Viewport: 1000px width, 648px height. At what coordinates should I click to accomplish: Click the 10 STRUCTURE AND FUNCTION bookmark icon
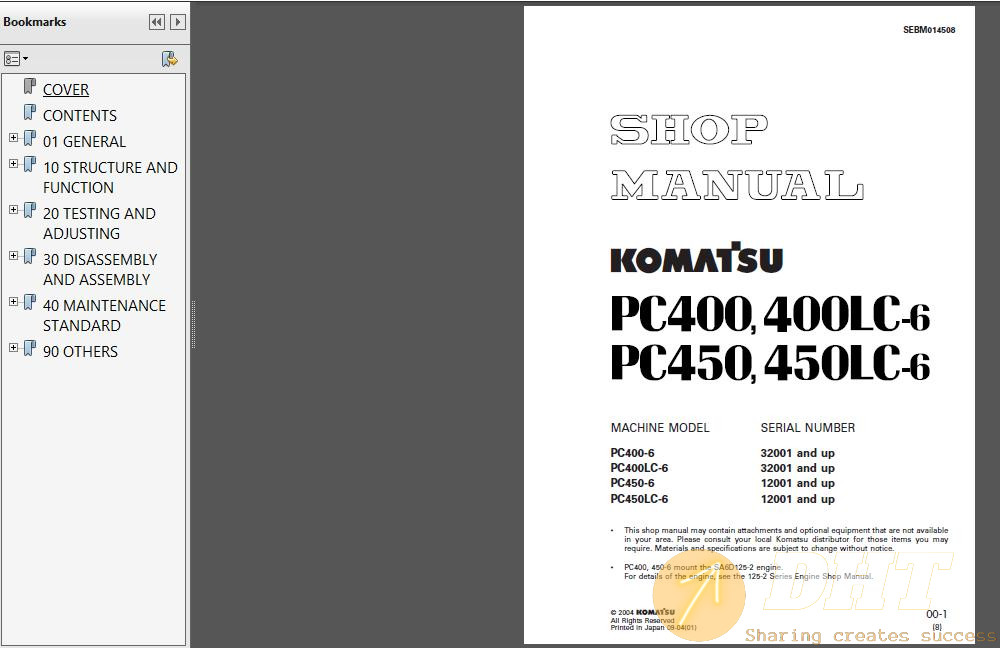tap(30, 165)
